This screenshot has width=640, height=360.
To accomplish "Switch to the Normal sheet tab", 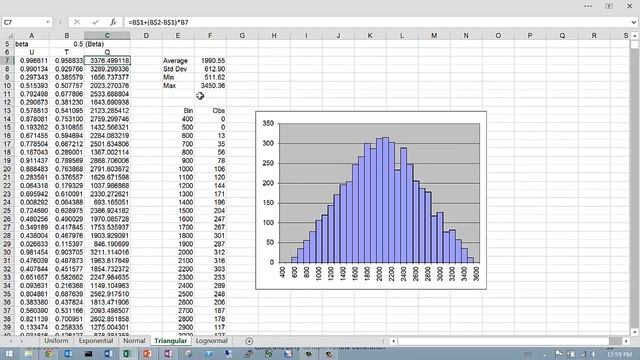I will [x=134, y=341].
